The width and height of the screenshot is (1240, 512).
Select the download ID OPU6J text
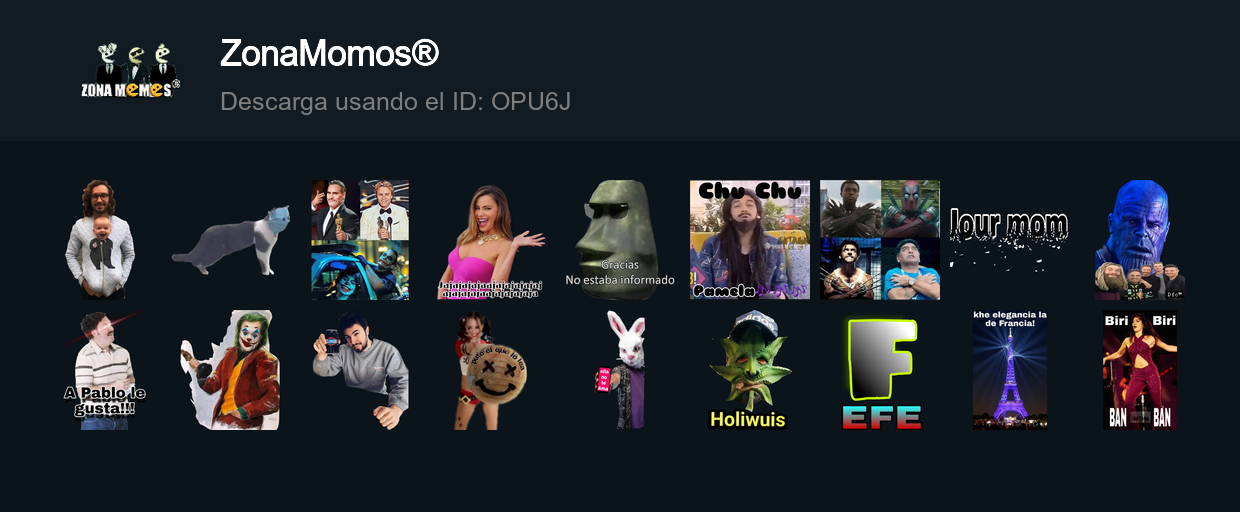tap(395, 101)
